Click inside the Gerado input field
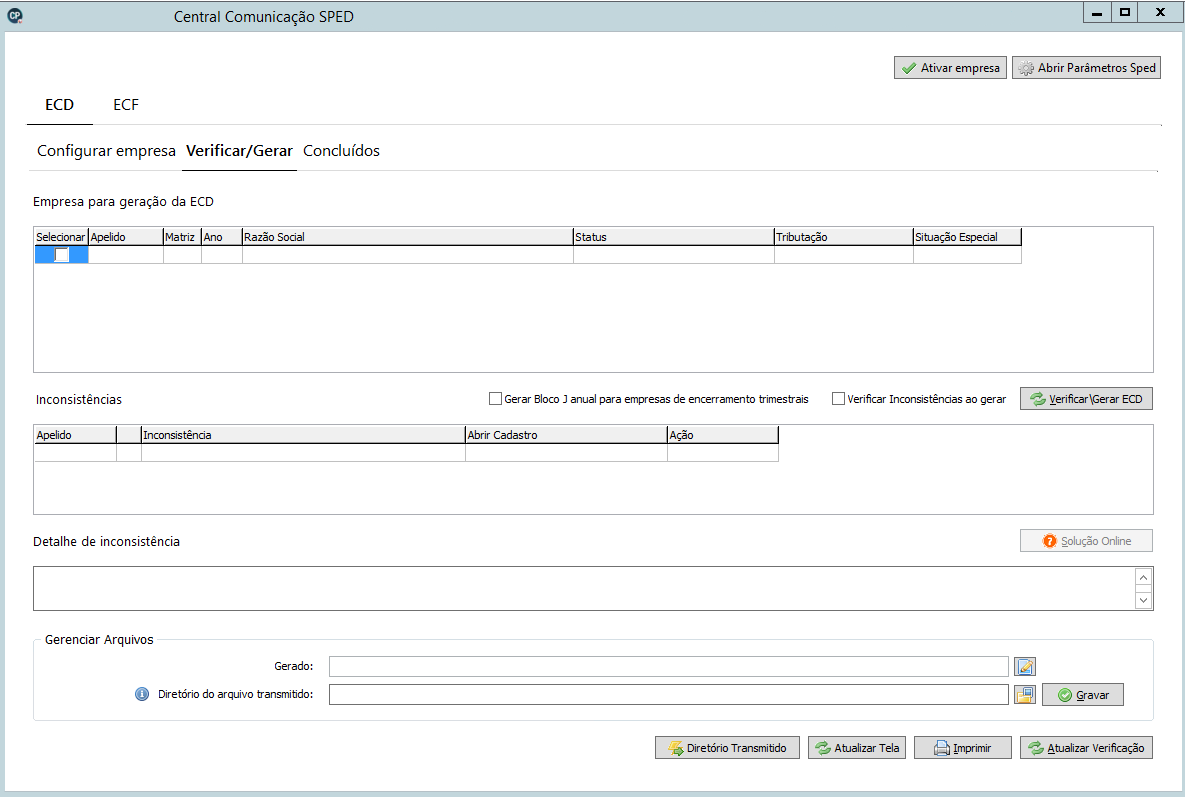This screenshot has width=1185, height=797. [x=668, y=666]
